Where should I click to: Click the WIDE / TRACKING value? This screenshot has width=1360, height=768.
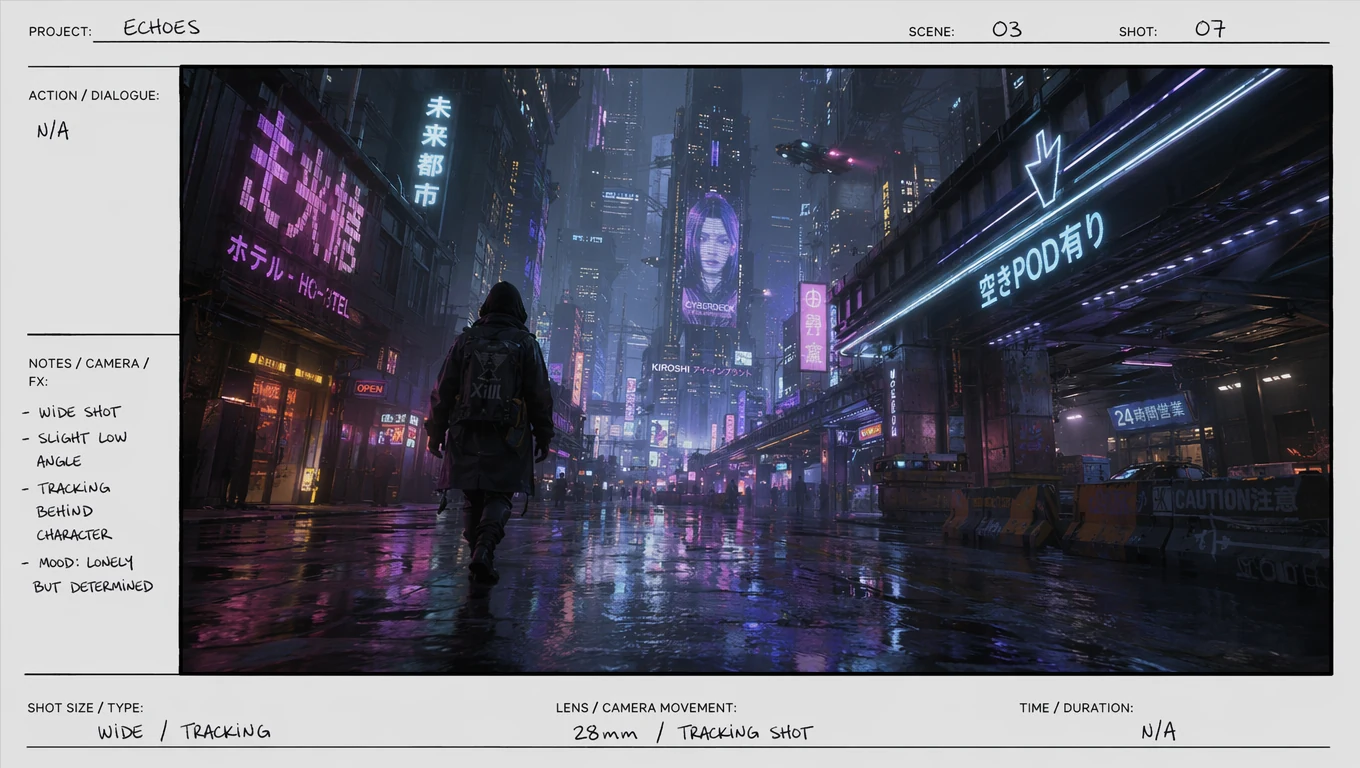184,732
